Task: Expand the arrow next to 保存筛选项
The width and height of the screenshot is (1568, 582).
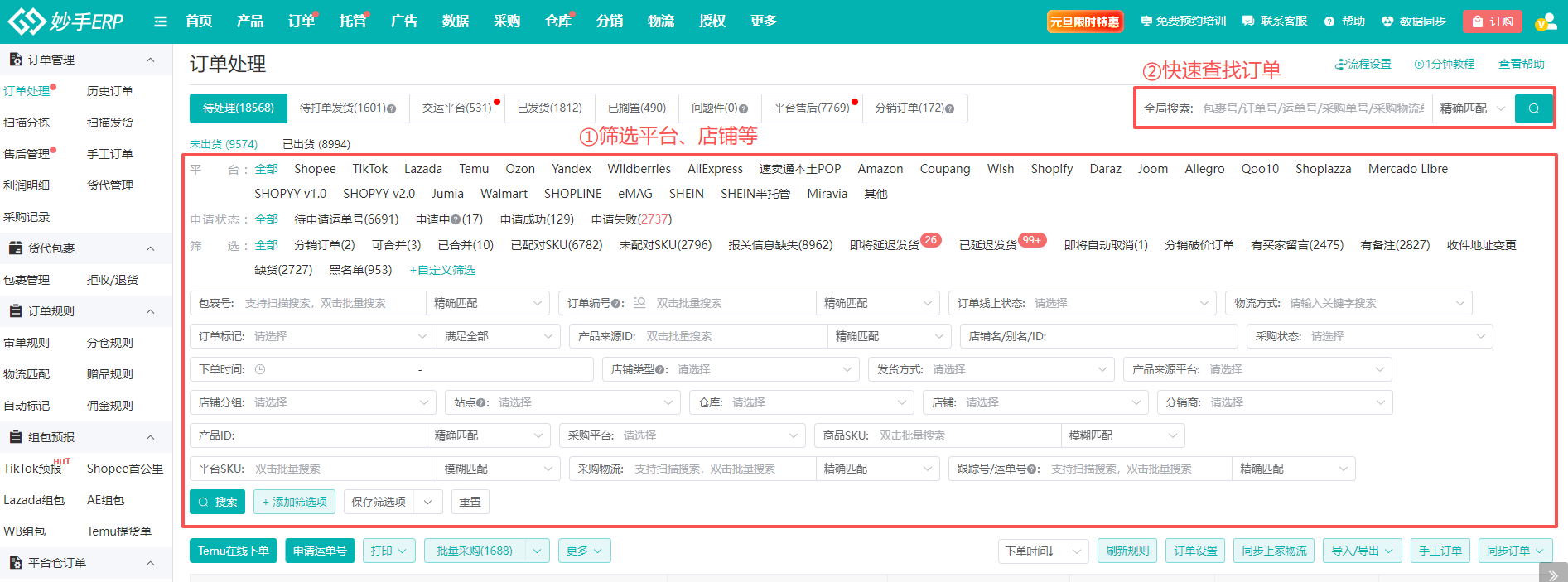Action: [x=428, y=502]
